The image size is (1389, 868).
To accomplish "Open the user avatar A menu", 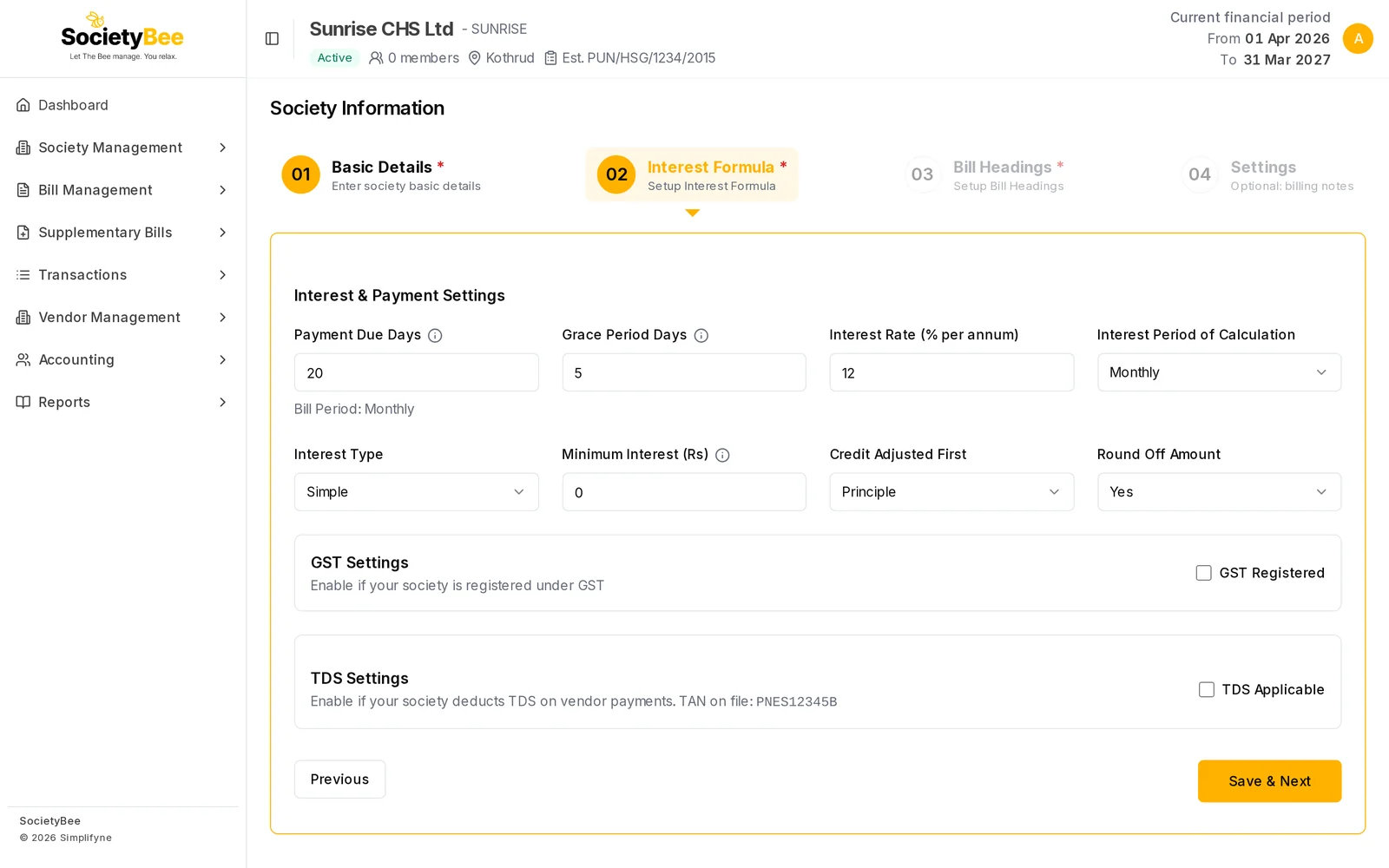I will (1358, 38).
